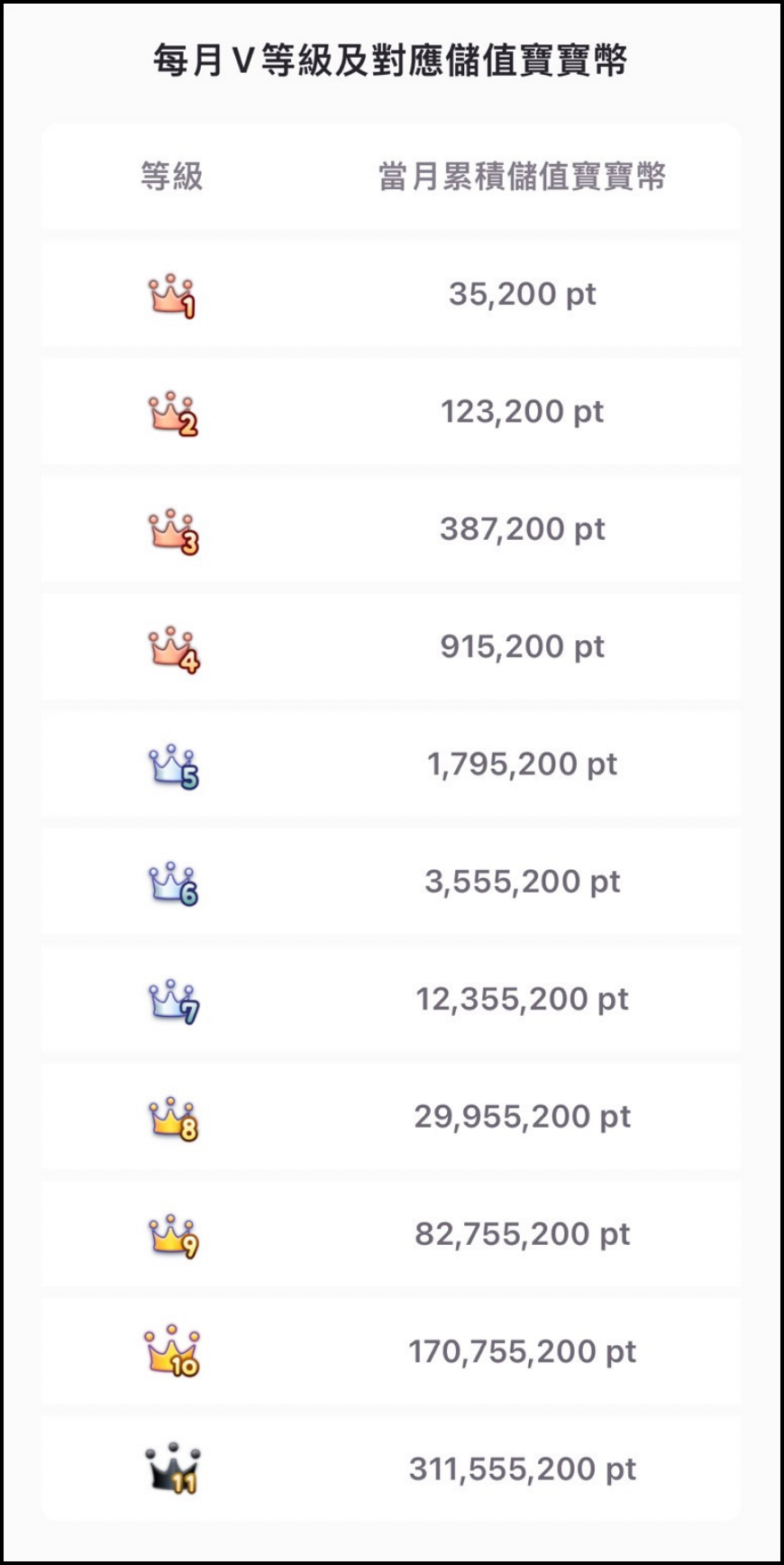The height and width of the screenshot is (1565, 784).
Task: Click the 82,755,200 pt amount
Action: [x=522, y=1234]
